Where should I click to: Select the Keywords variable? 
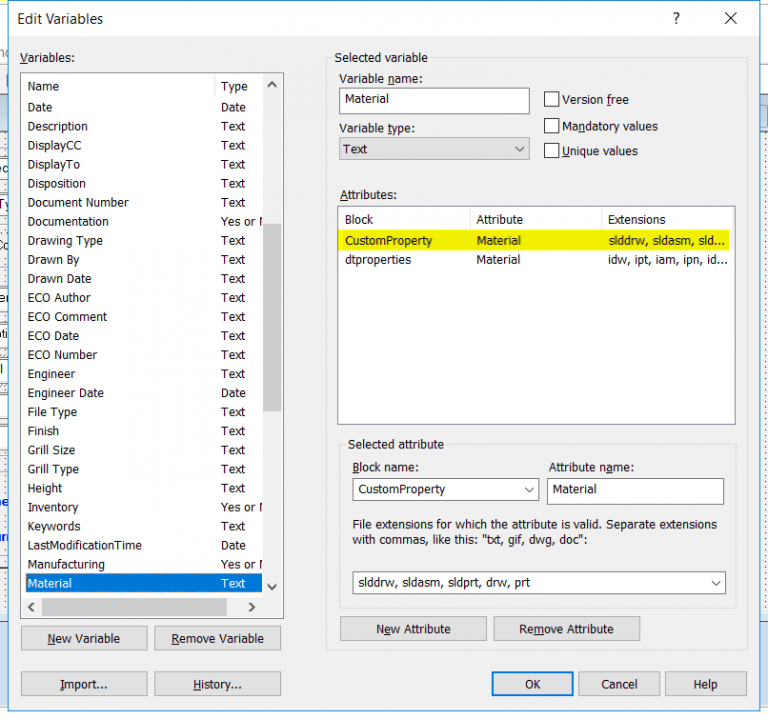144,527
